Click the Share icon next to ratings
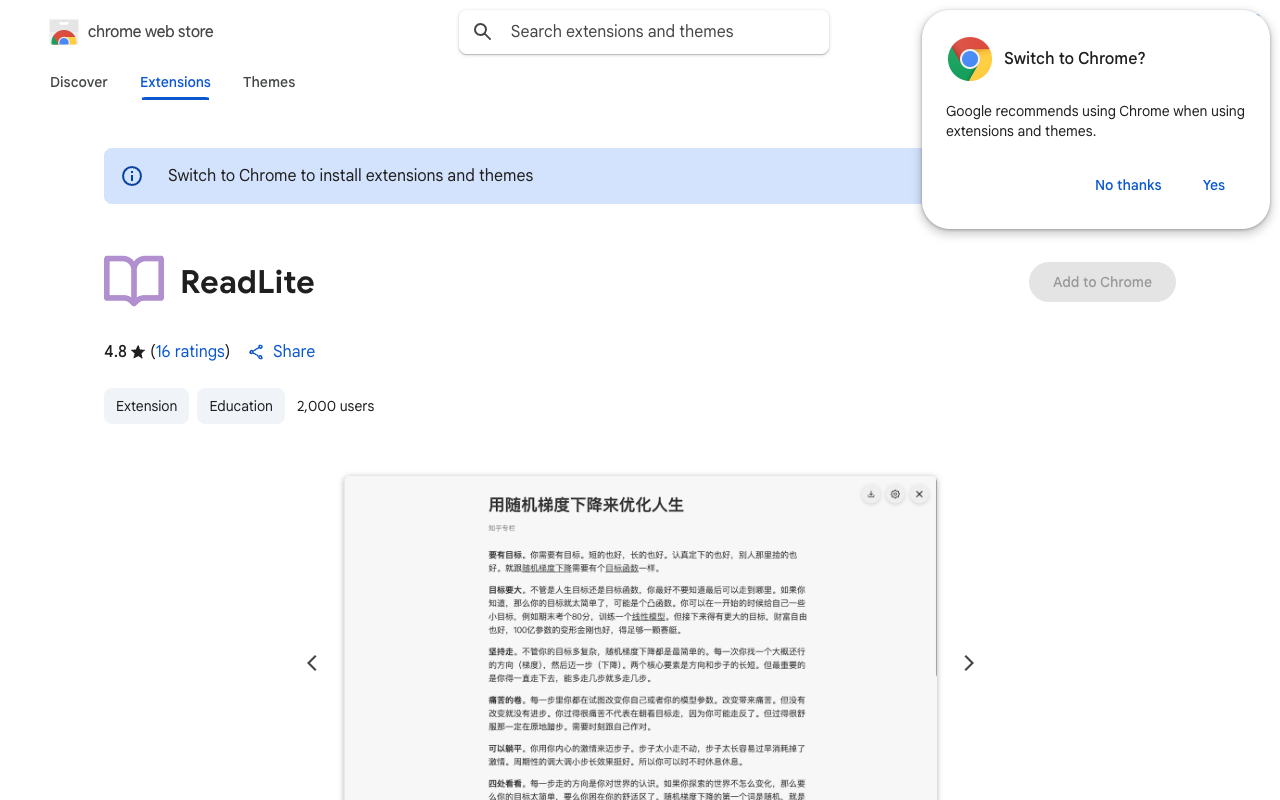Screen dimensions: 1280x800 click(x=256, y=352)
